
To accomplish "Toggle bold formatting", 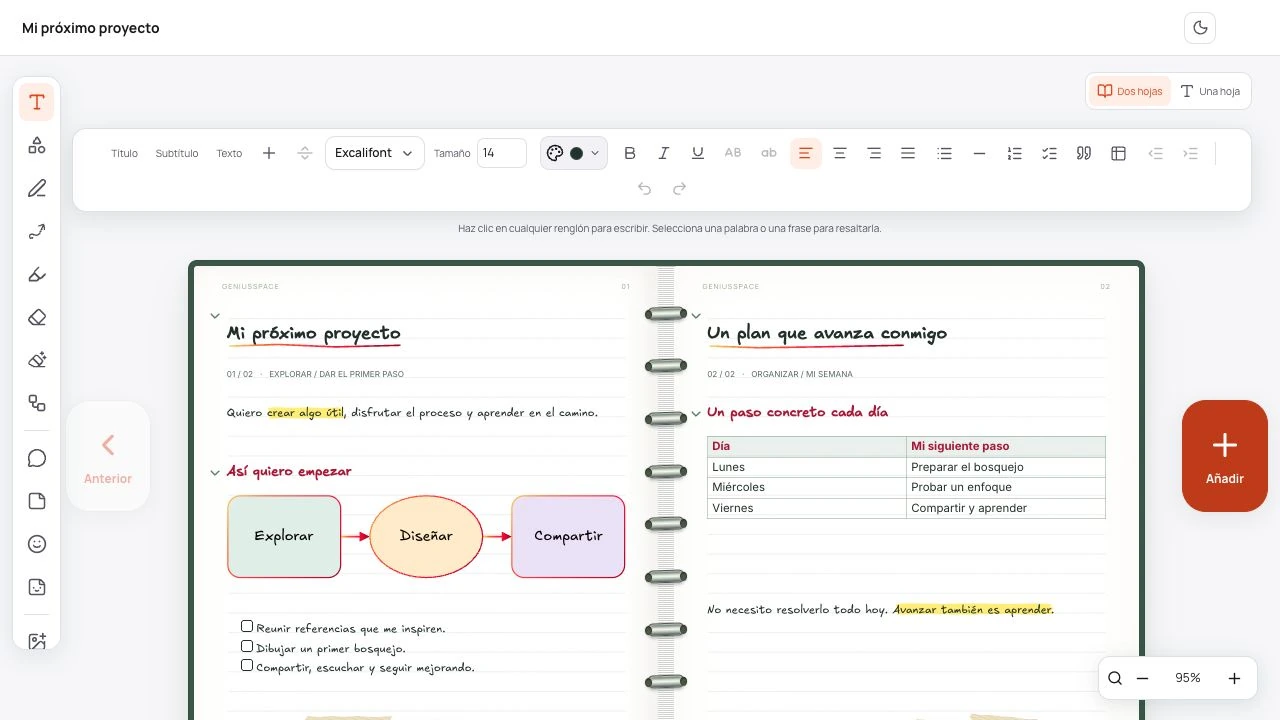I will (630, 153).
